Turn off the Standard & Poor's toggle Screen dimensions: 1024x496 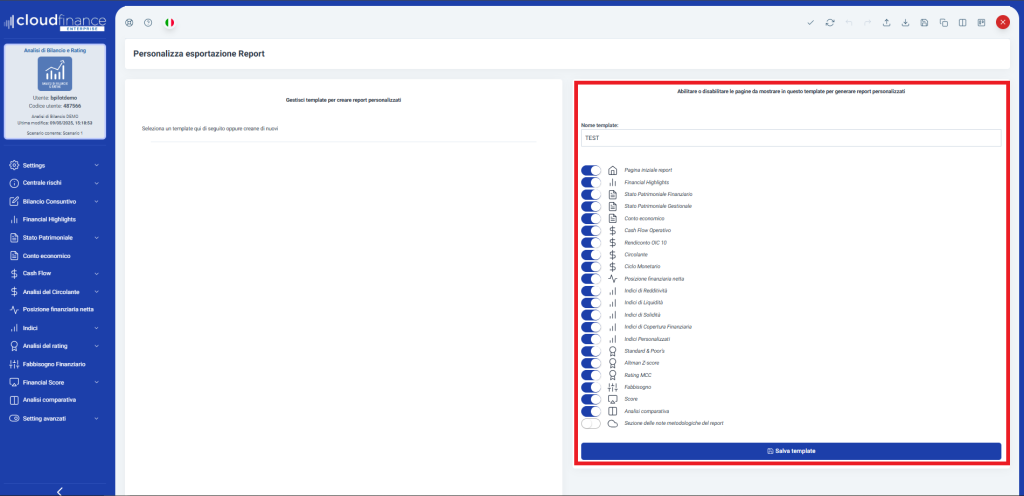[x=591, y=351]
